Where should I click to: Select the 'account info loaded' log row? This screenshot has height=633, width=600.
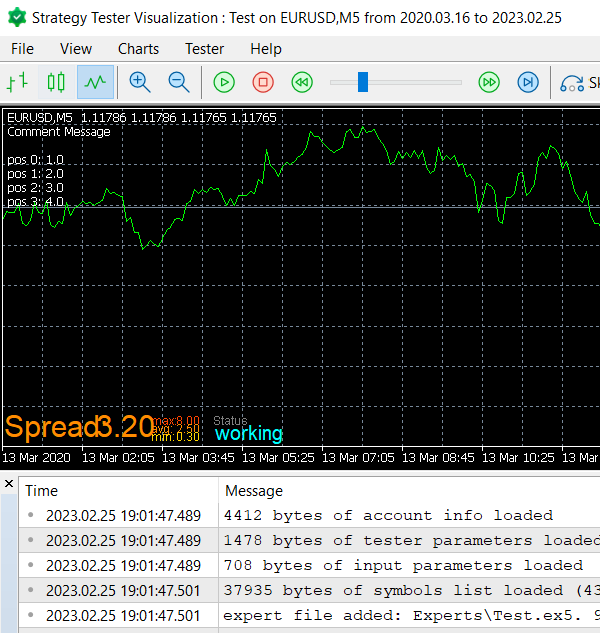coord(309,516)
